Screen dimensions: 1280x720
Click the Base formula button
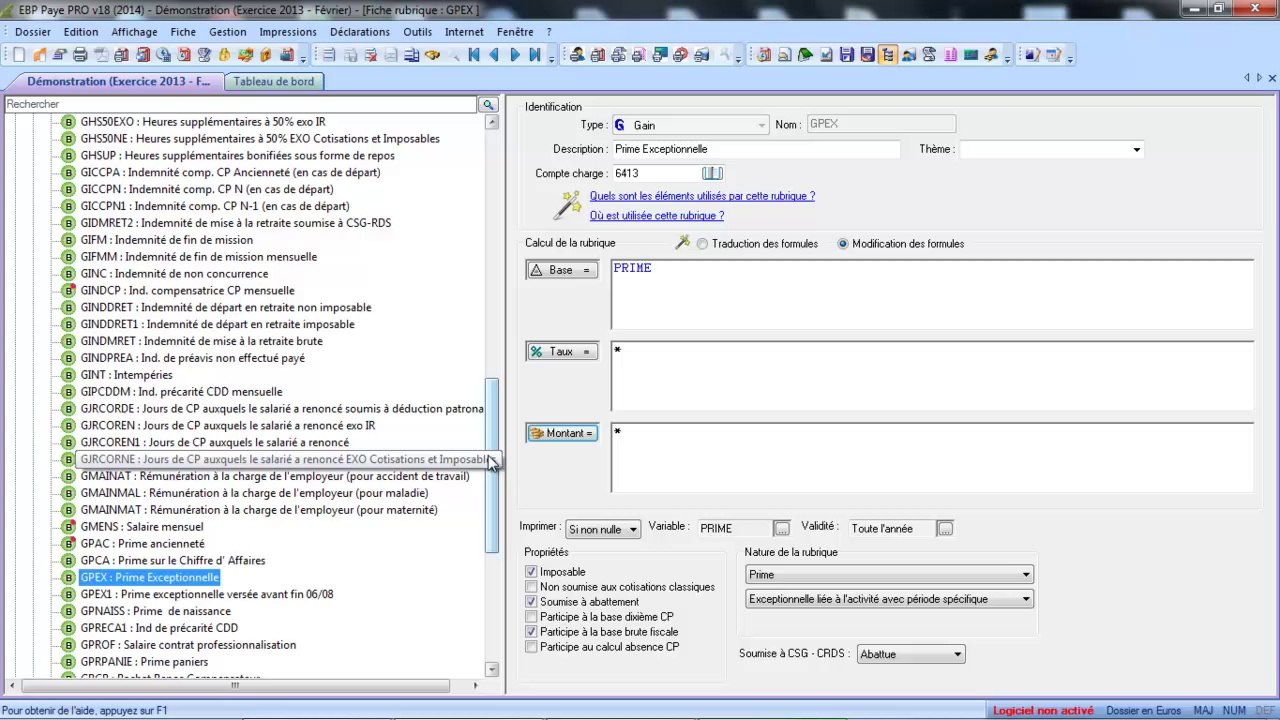point(562,270)
